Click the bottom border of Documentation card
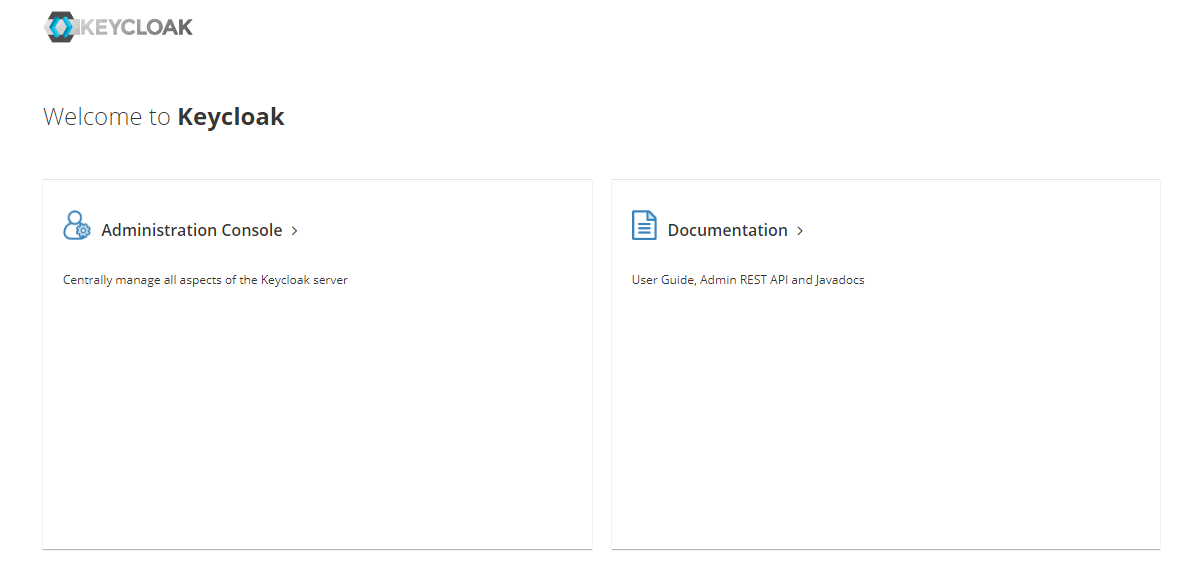The image size is (1190, 575). click(x=885, y=549)
